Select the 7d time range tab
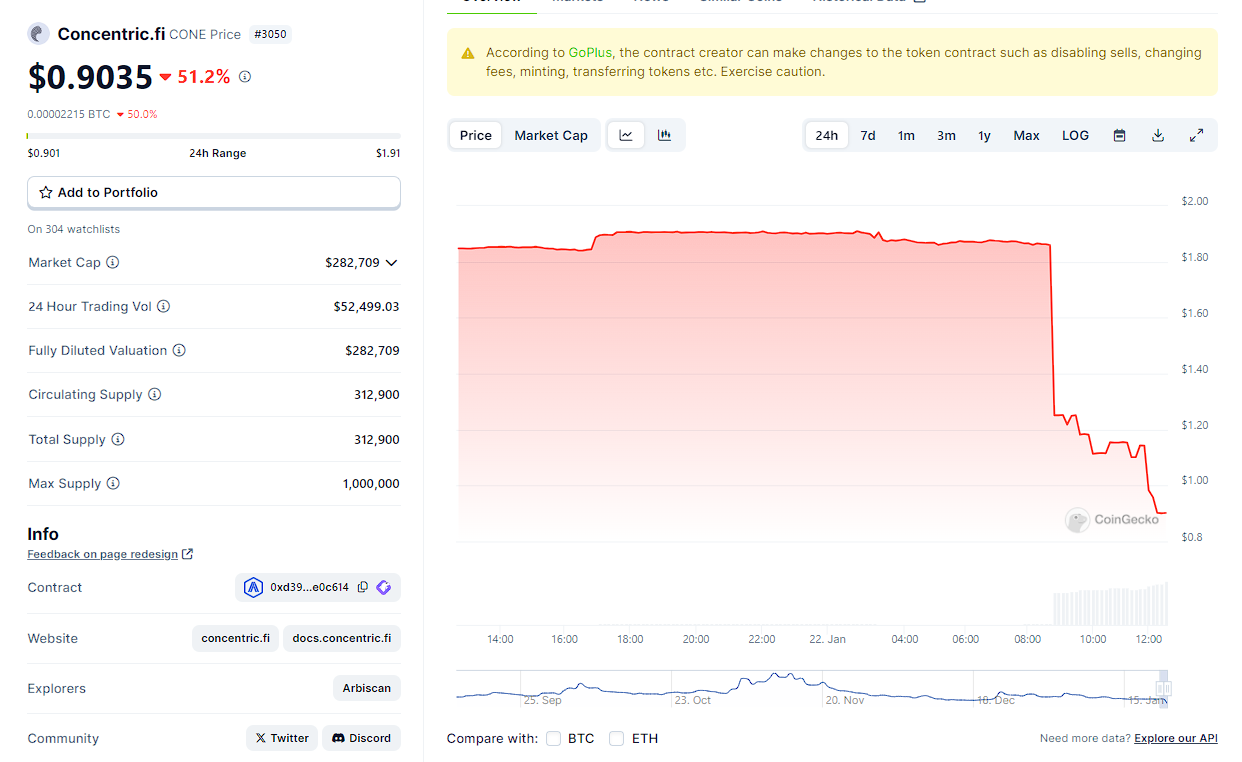The height and width of the screenshot is (762, 1242). (867, 136)
